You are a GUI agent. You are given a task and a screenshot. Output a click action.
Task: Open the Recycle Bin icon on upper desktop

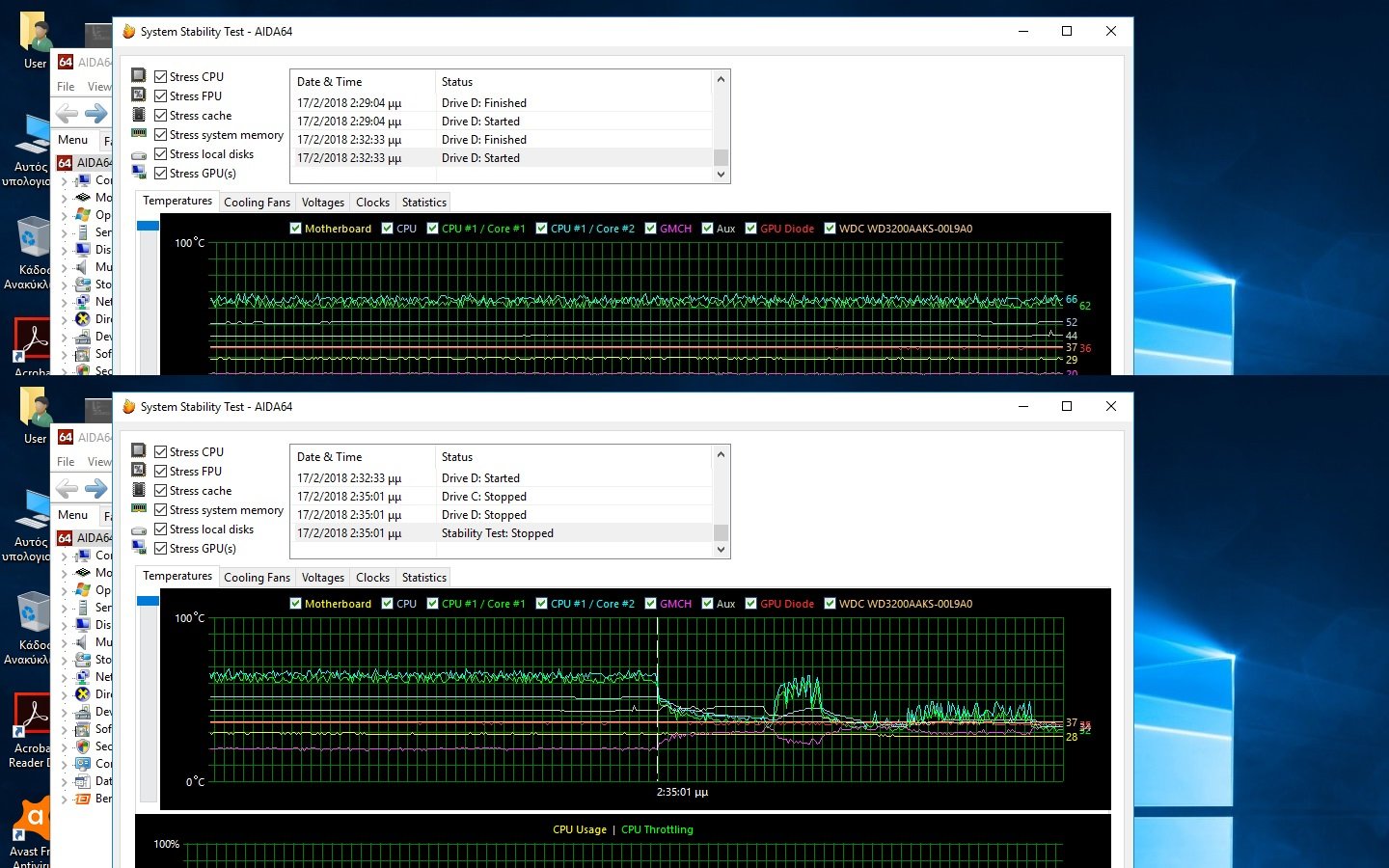tap(32, 237)
